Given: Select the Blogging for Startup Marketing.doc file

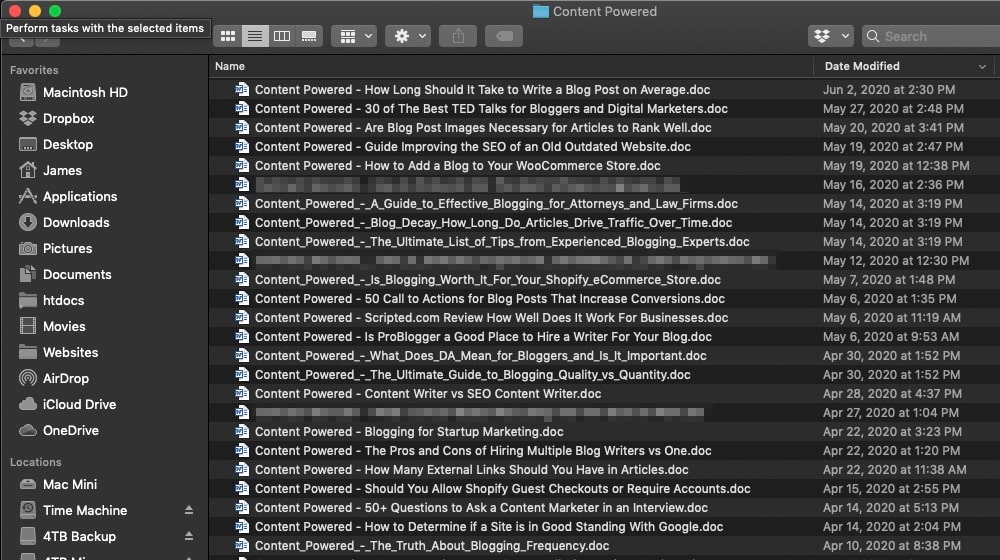Looking at the screenshot, I should [409, 432].
